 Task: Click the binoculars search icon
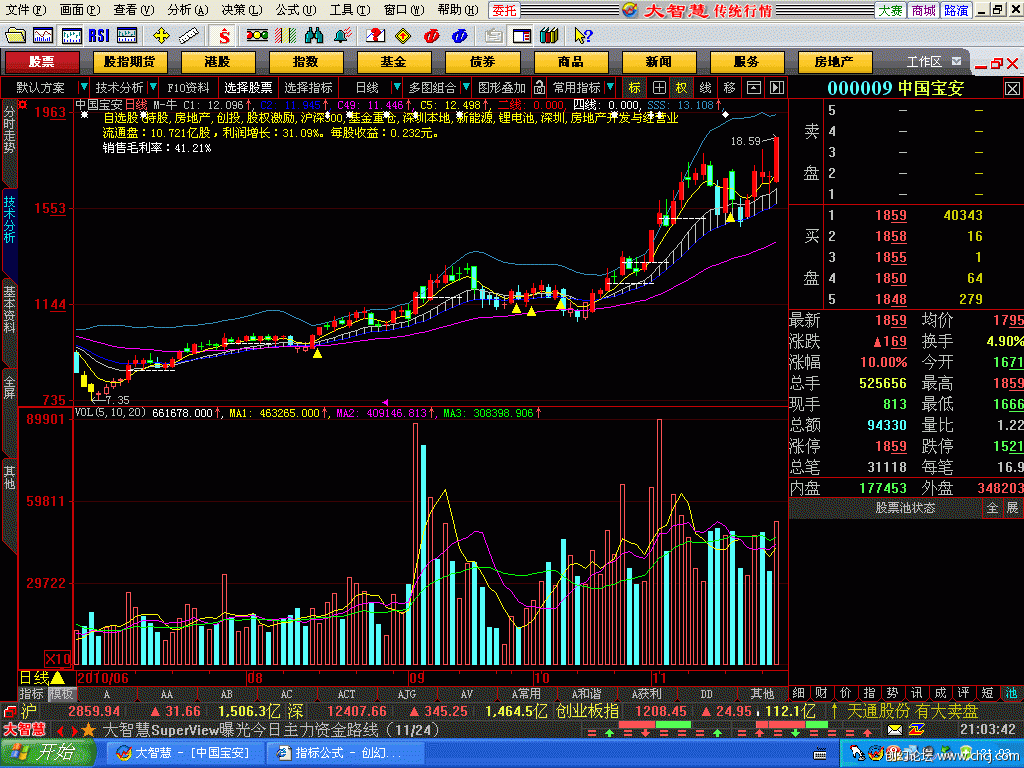tap(314, 35)
